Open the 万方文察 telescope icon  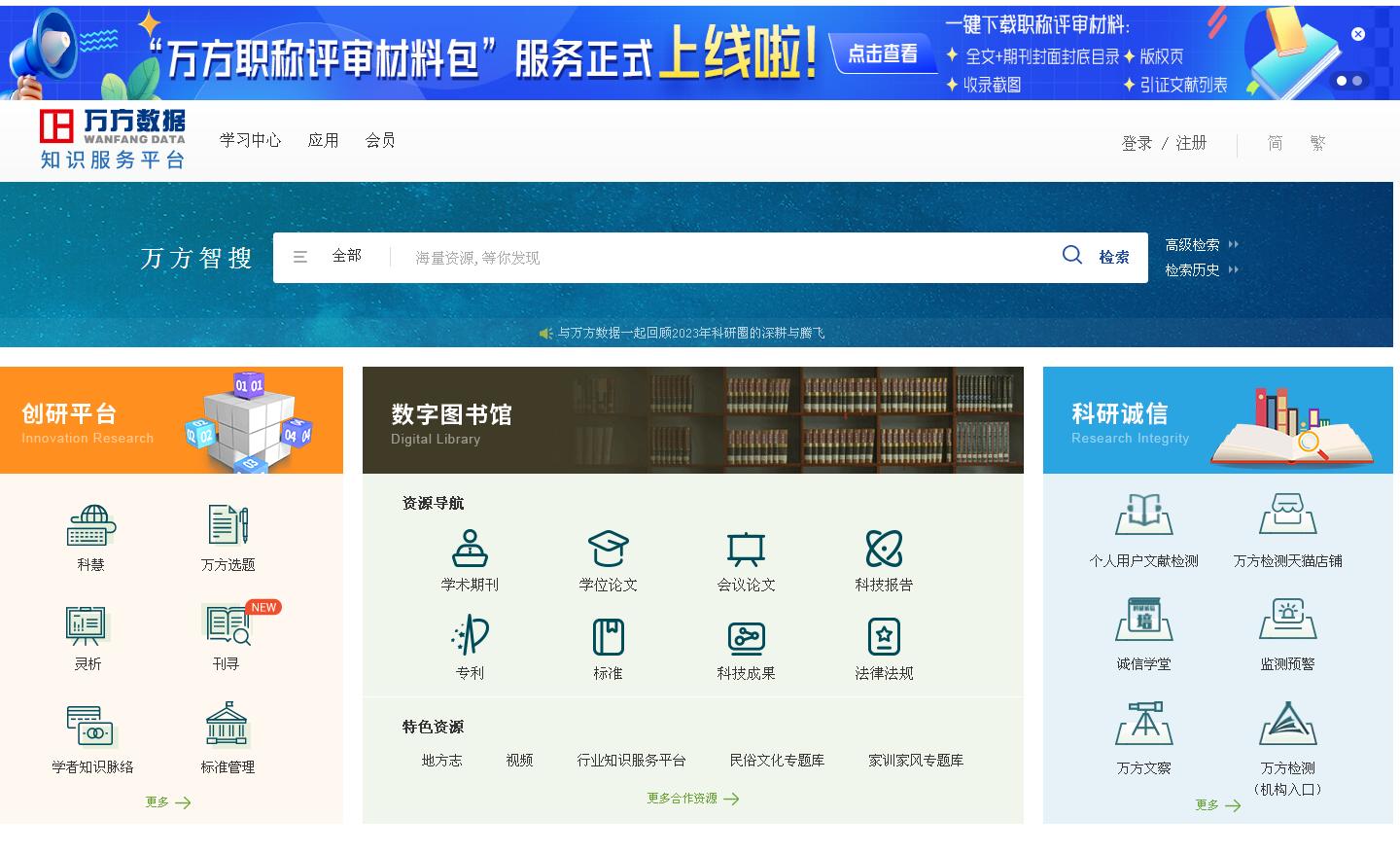1143,723
